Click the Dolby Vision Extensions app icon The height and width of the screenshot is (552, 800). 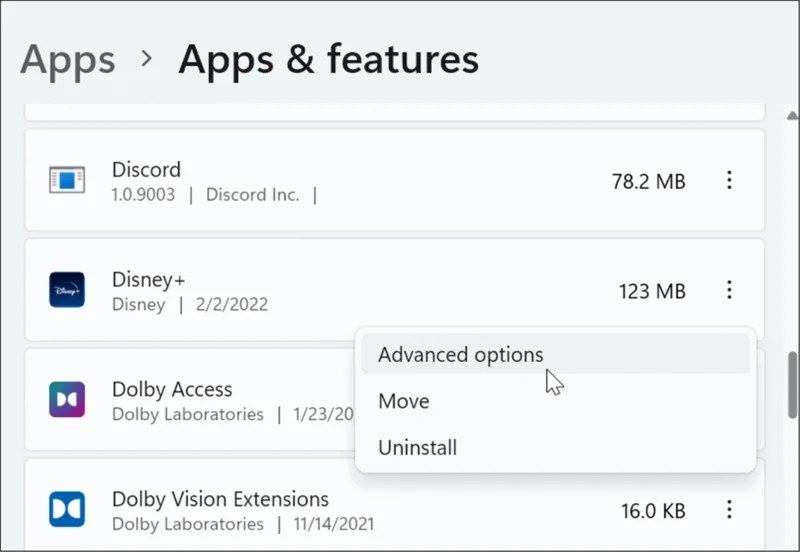coord(67,509)
